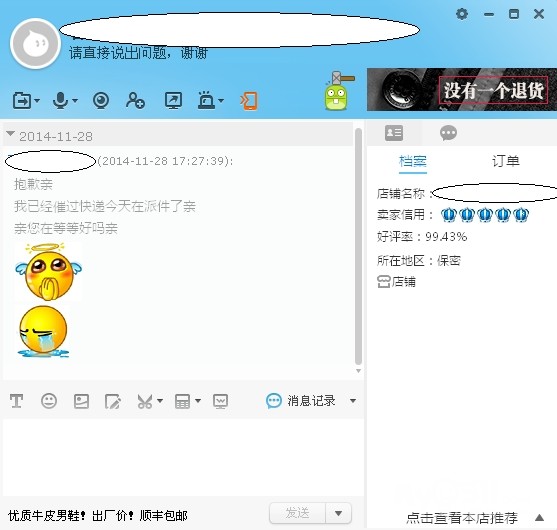Send to phone with orange mobile icon
The width and height of the screenshot is (557, 530).
tap(249, 101)
